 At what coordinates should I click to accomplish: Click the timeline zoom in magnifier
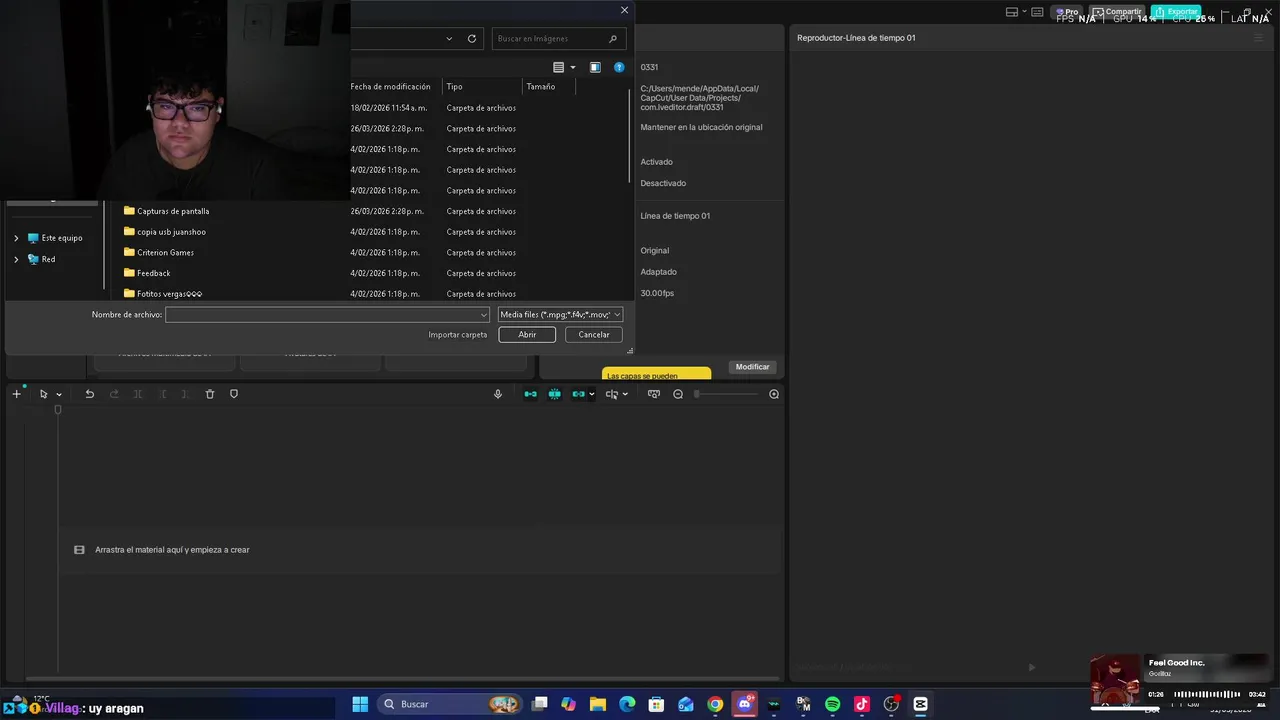click(774, 394)
